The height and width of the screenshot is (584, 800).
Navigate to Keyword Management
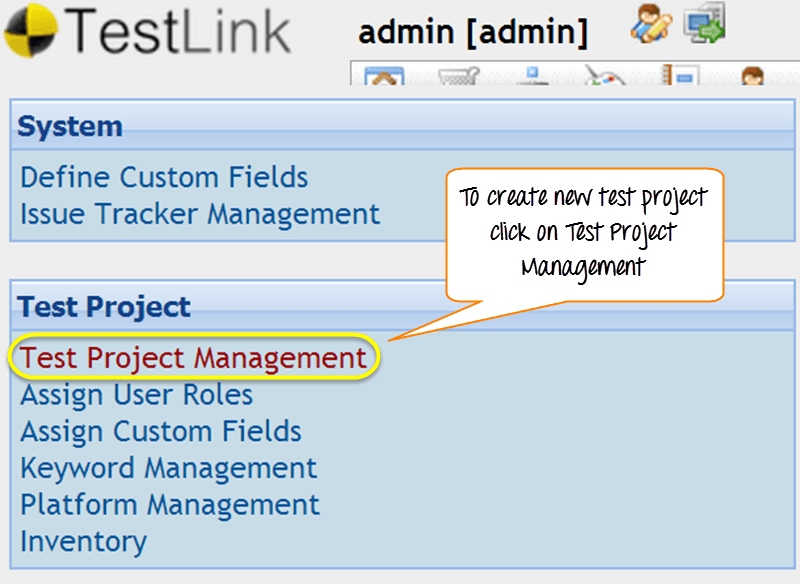[169, 468]
